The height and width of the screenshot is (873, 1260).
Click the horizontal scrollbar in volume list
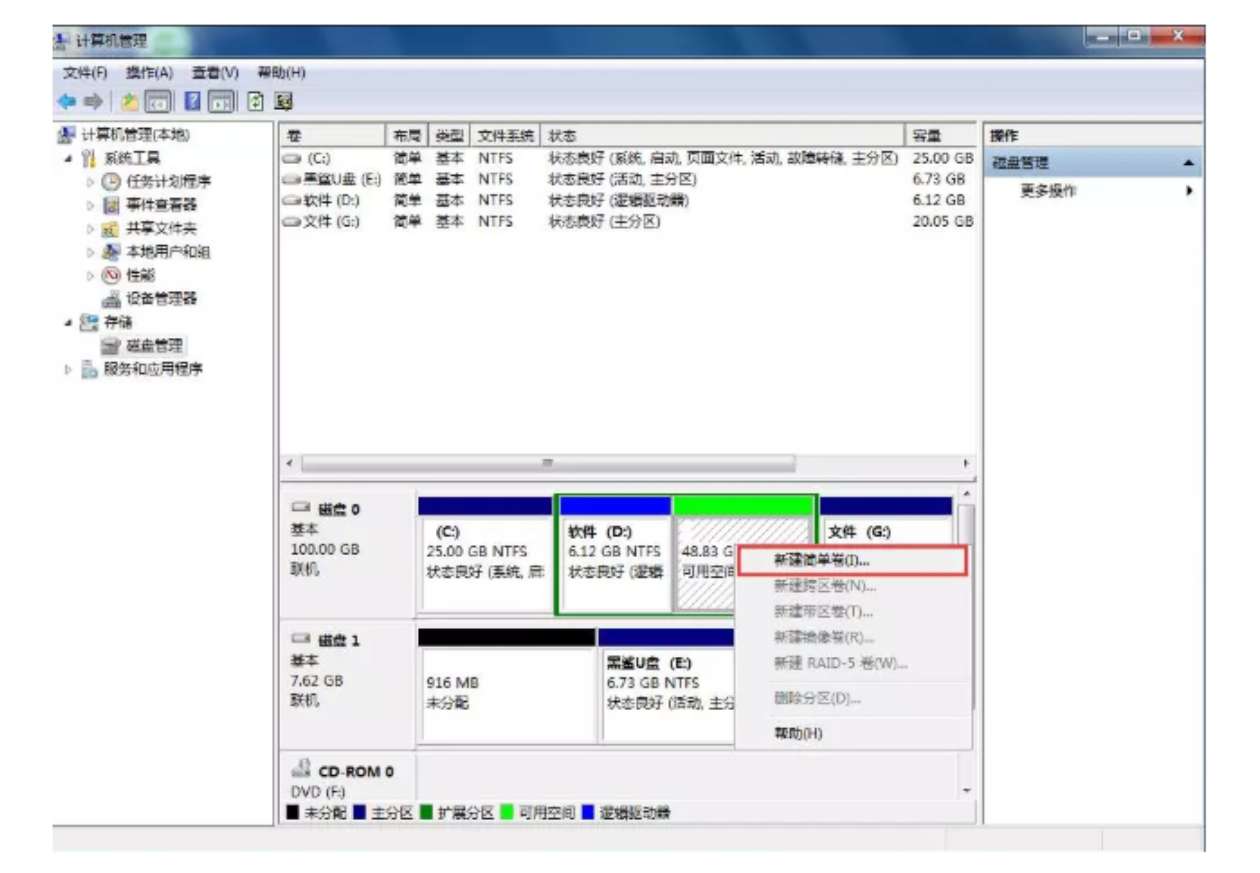point(547,464)
